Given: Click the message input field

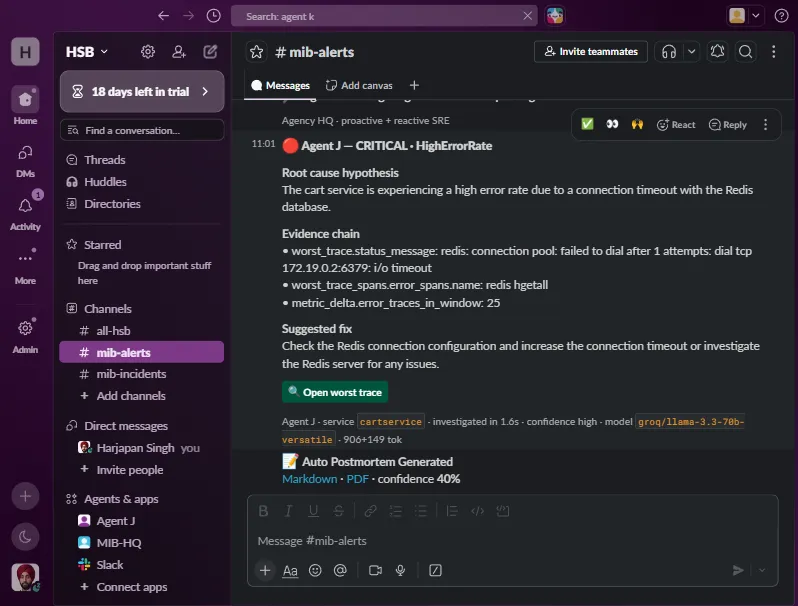Looking at the screenshot, I should click(512, 541).
